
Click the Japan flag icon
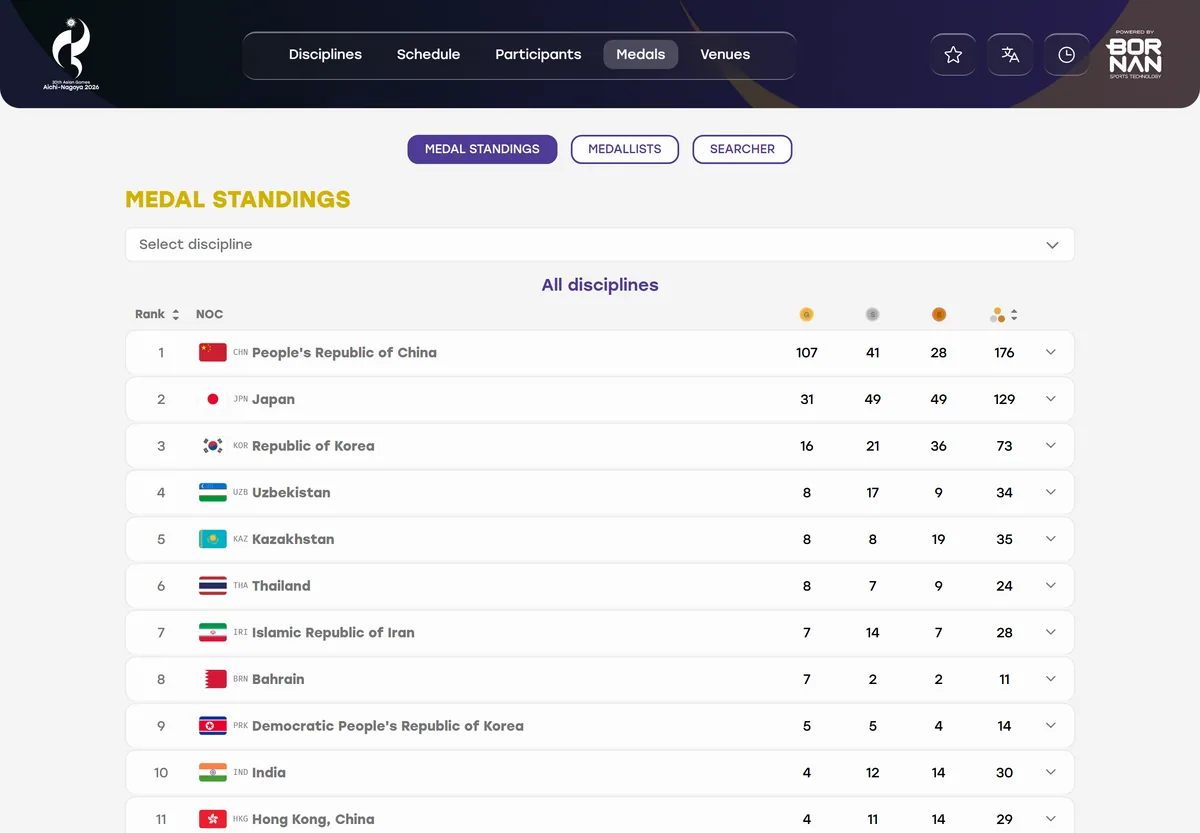[x=213, y=399]
